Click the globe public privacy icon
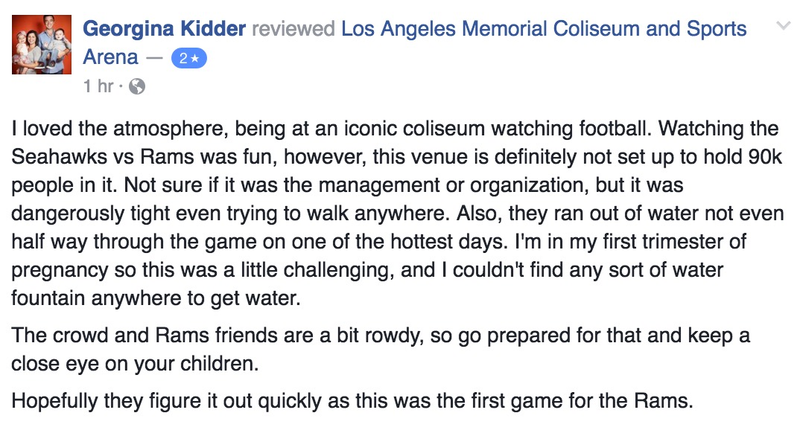800x436 pixels. pos(137,86)
